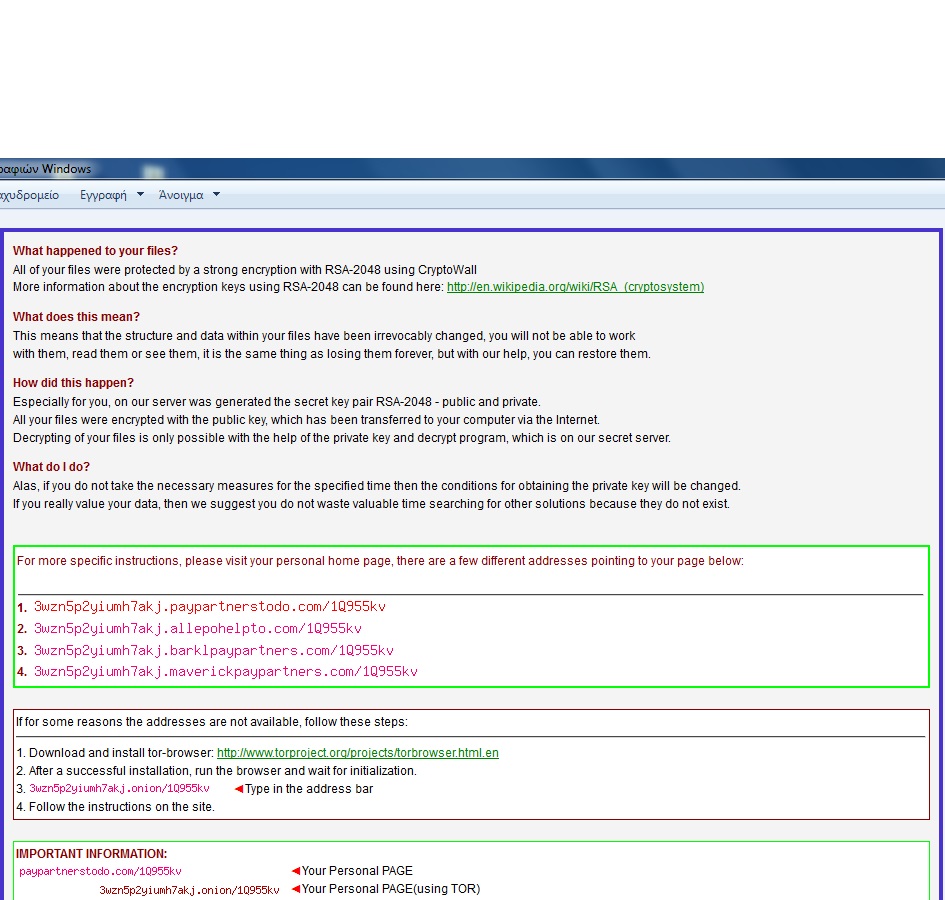Screen dimensions: 945x900
Task: Click the 'What happened to your files?' heading
Action: click(x=95, y=251)
